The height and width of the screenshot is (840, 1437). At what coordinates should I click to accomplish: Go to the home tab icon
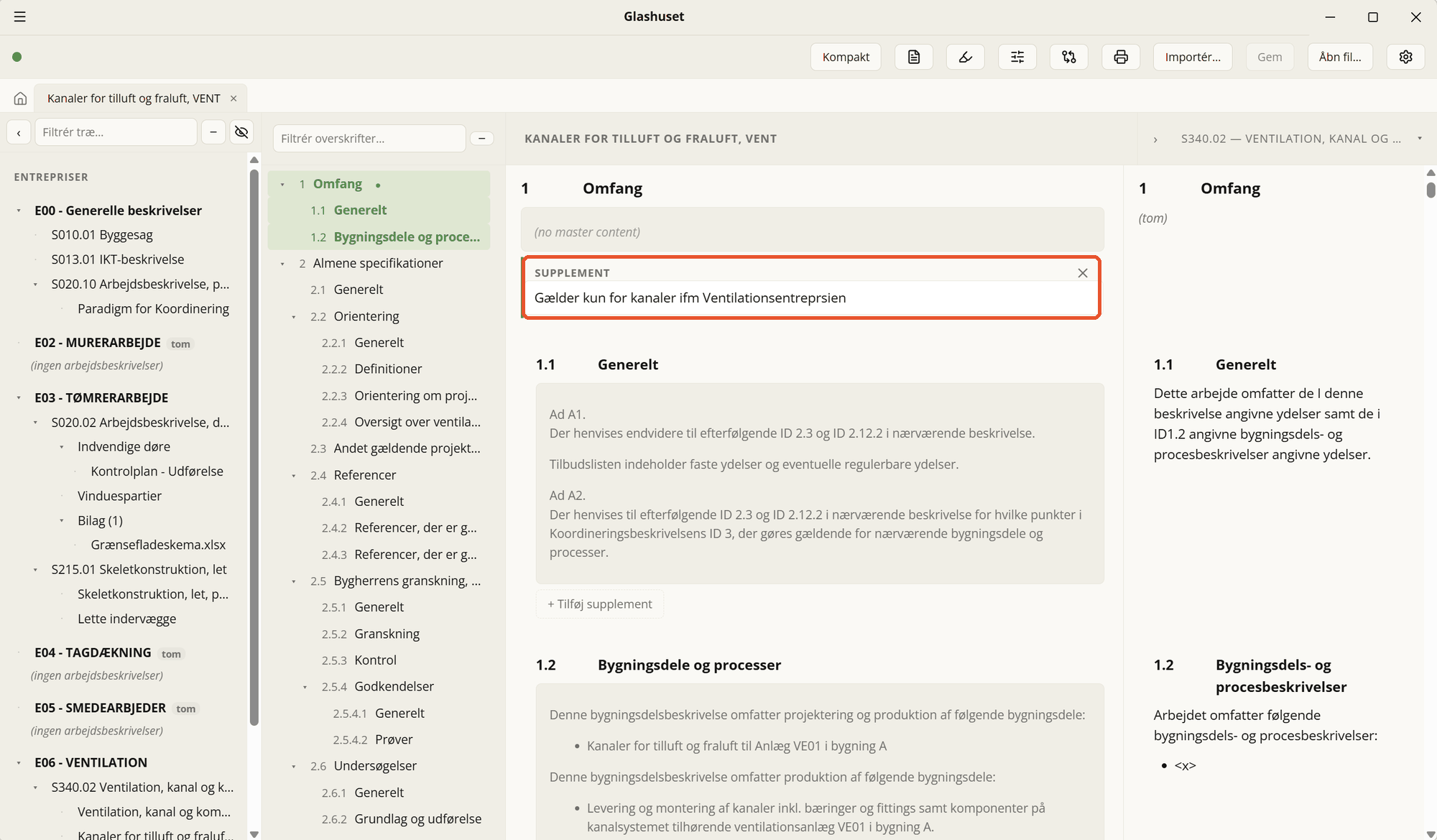(20, 98)
